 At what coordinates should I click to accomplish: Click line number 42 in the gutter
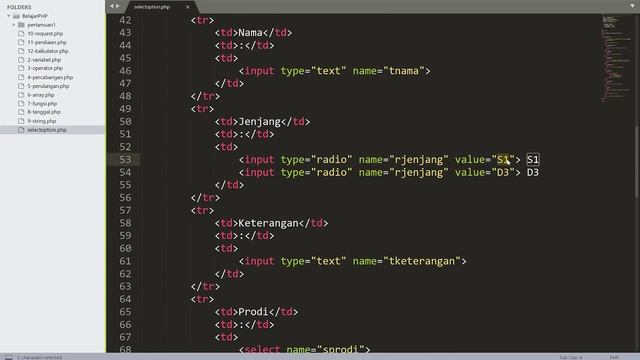pos(125,20)
